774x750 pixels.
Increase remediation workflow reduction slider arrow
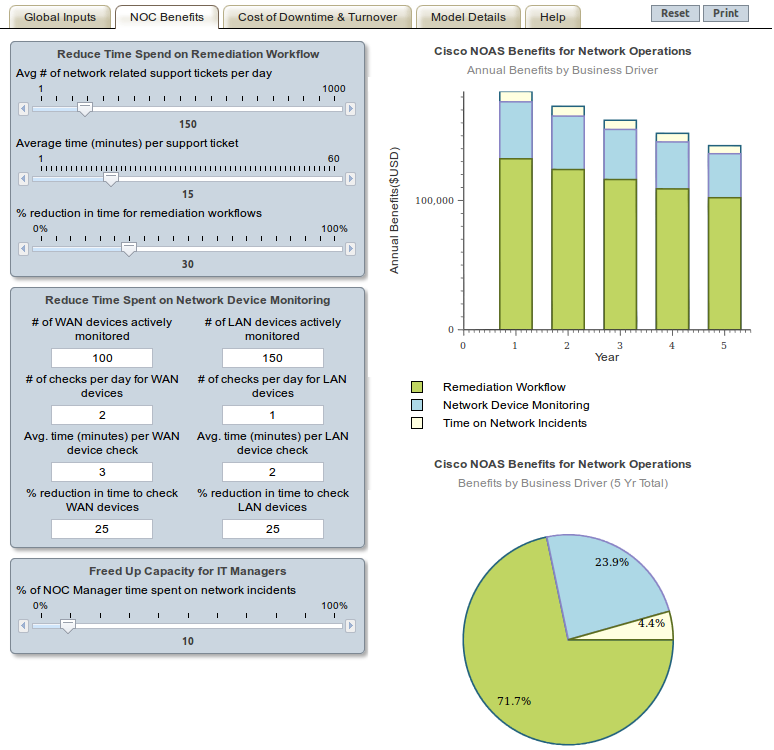[350, 249]
